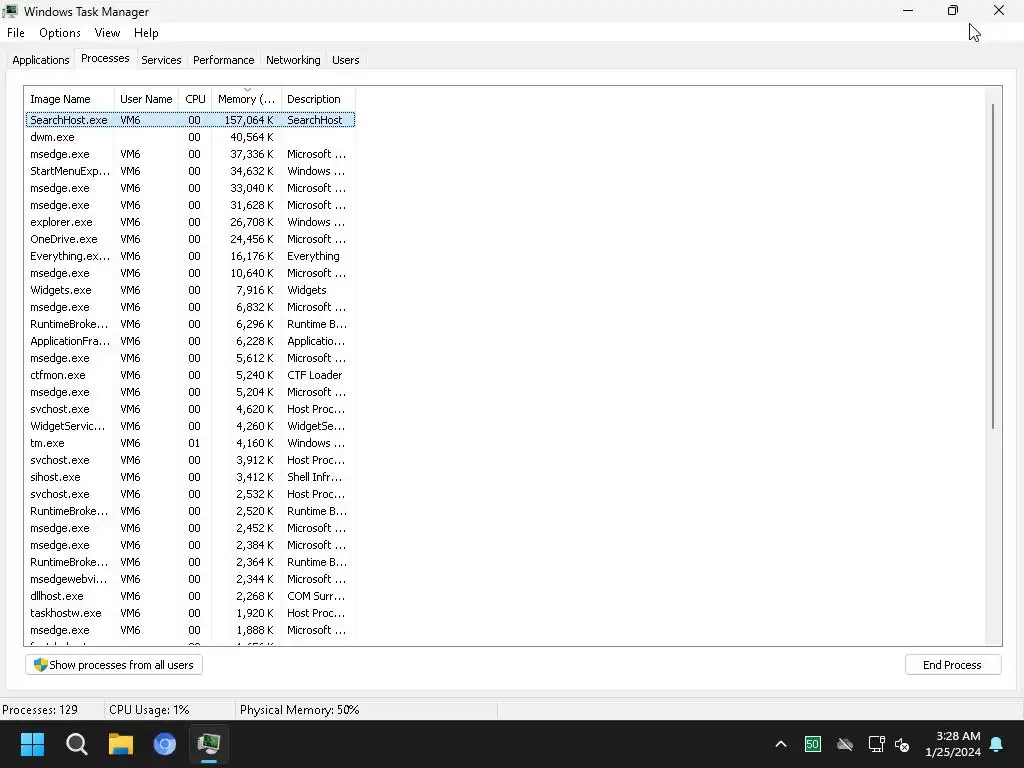Open the Windows Start menu icon

tap(32, 744)
